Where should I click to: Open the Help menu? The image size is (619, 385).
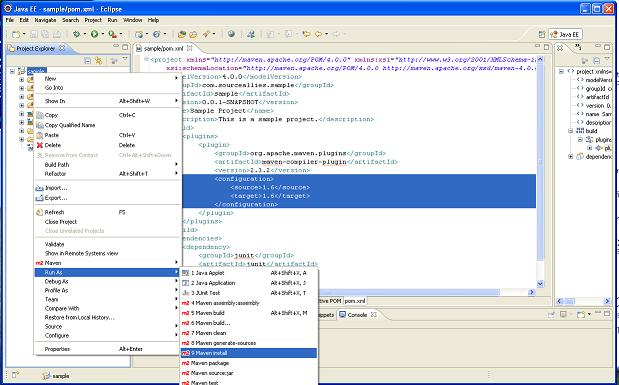pyautogui.click(x=153, y=20)
